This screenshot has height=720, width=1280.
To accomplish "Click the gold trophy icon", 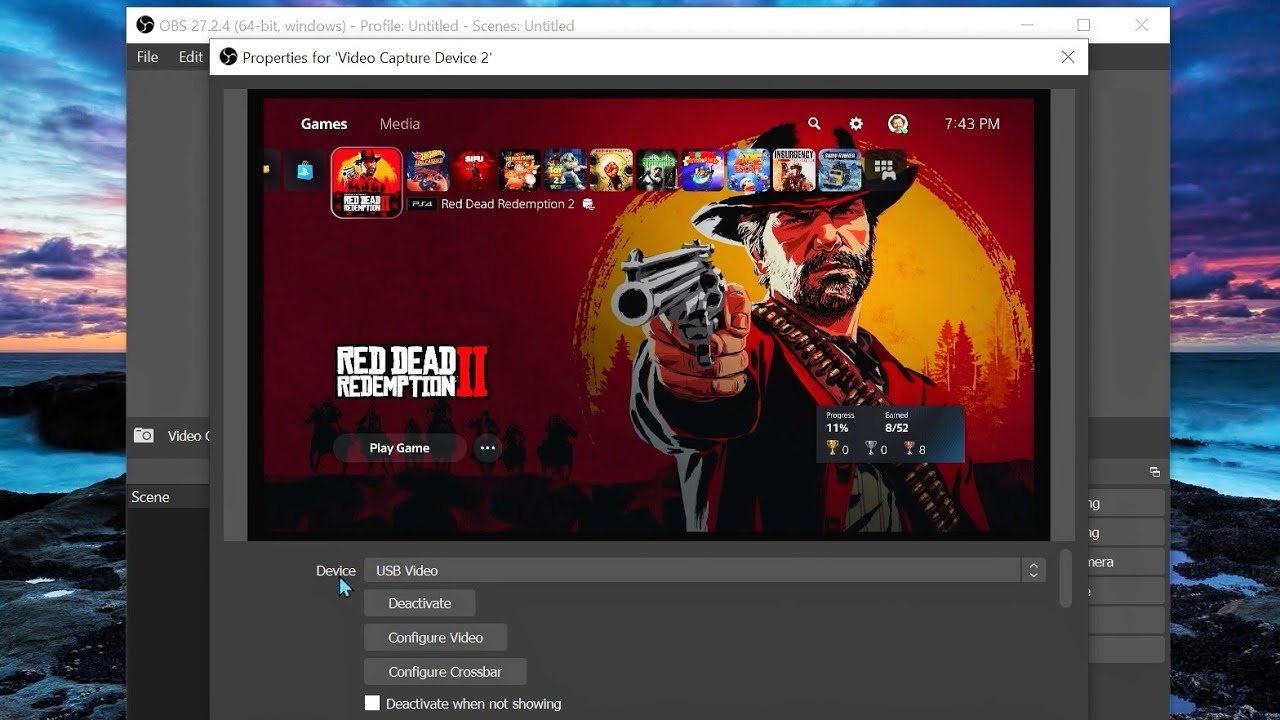I will [x=832, y=449].
